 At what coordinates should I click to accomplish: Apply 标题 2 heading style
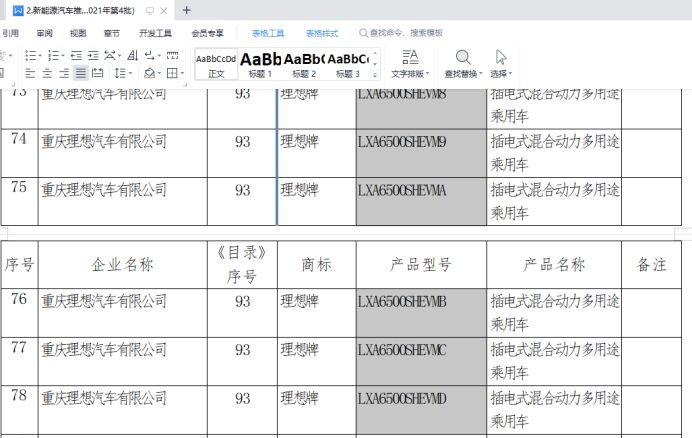[x=304, y=64]
